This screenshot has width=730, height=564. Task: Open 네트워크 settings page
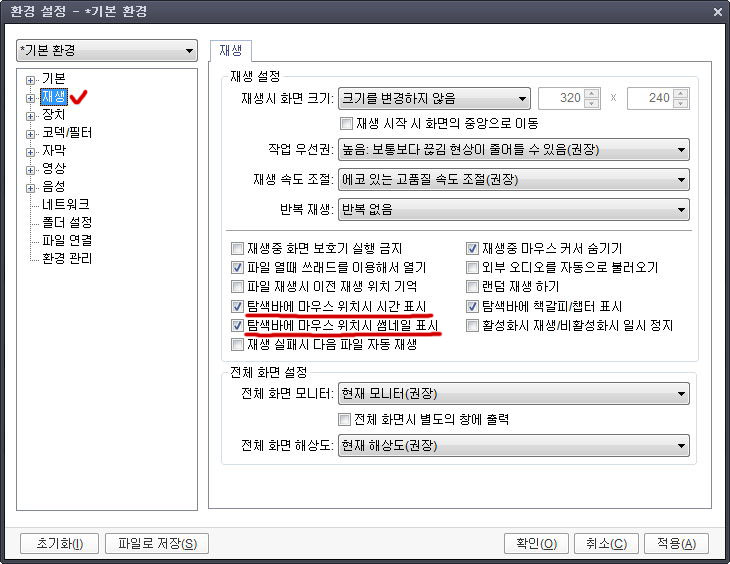pyautogui.click(x=66, y=204)
